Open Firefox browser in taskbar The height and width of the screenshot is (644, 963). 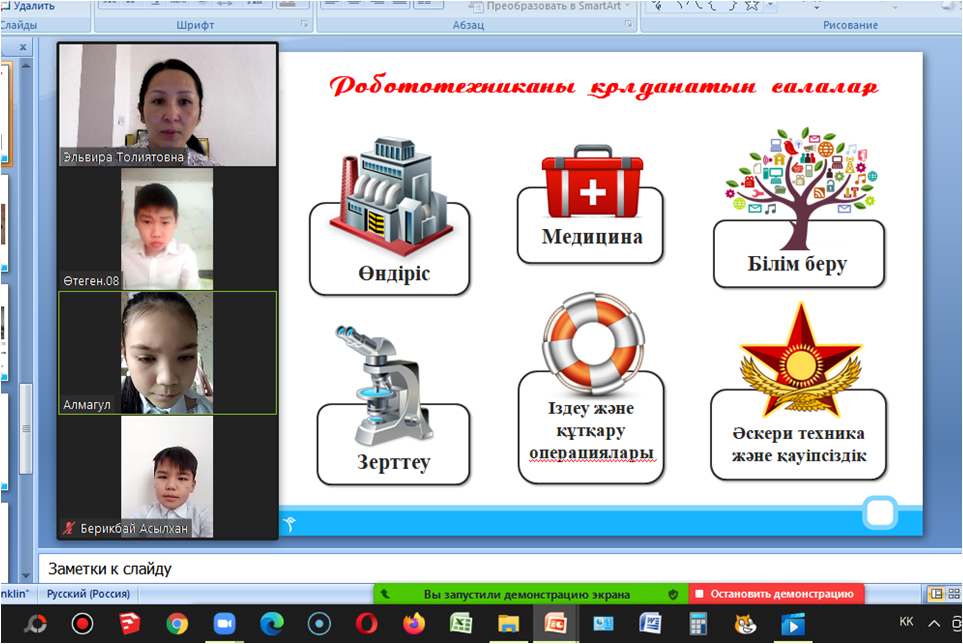coord(412,623)
